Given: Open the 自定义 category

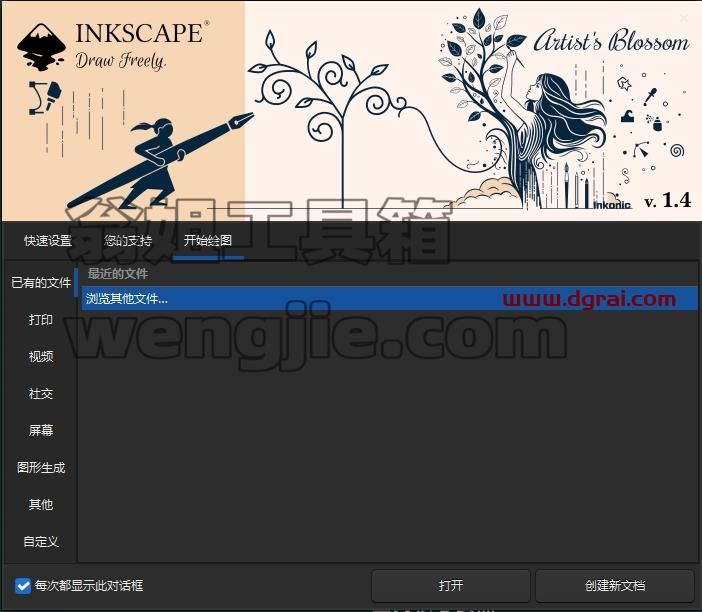Looking at the screenshot, I should coord(41,542).
